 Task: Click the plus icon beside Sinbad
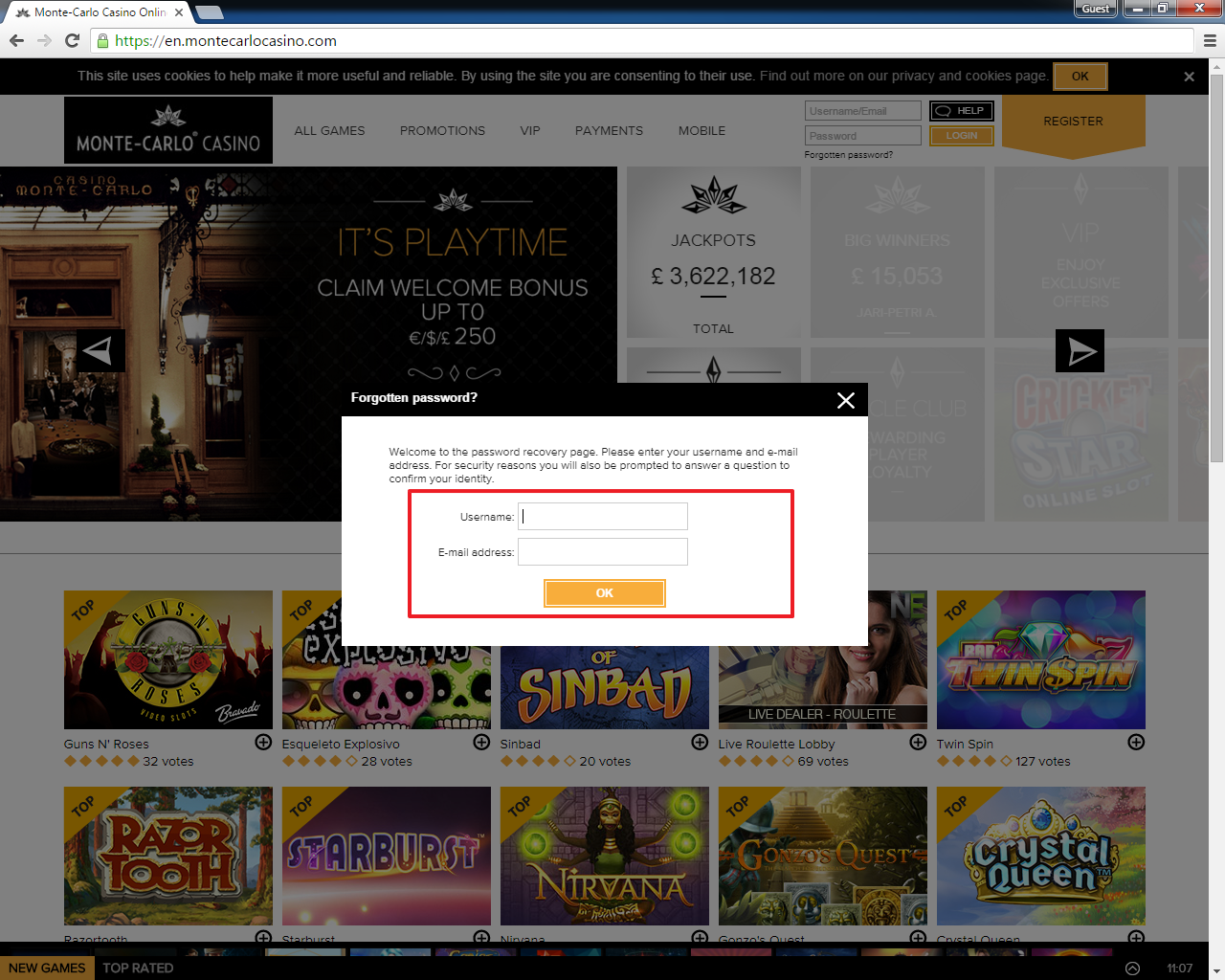(700, 743)
